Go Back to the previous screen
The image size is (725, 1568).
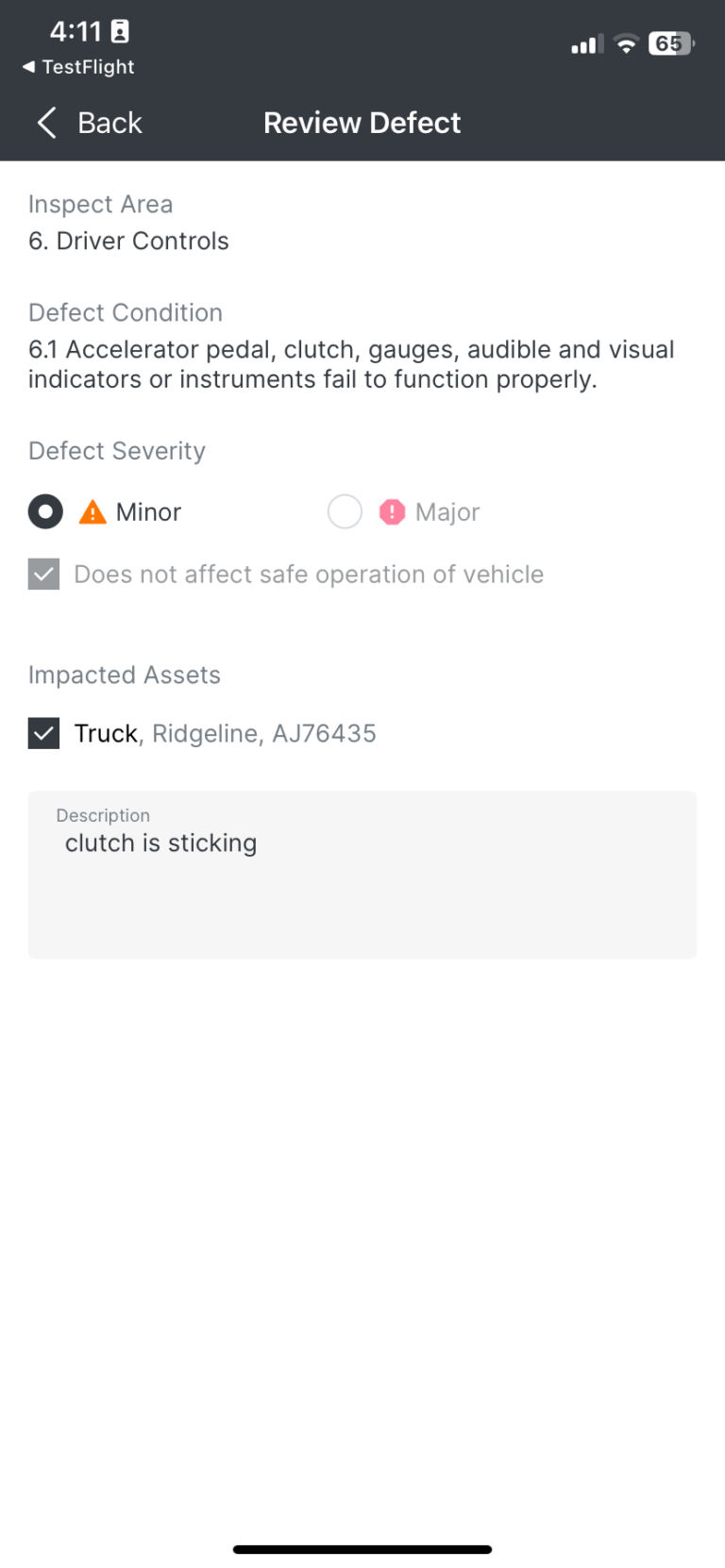[x=90, y=123]
